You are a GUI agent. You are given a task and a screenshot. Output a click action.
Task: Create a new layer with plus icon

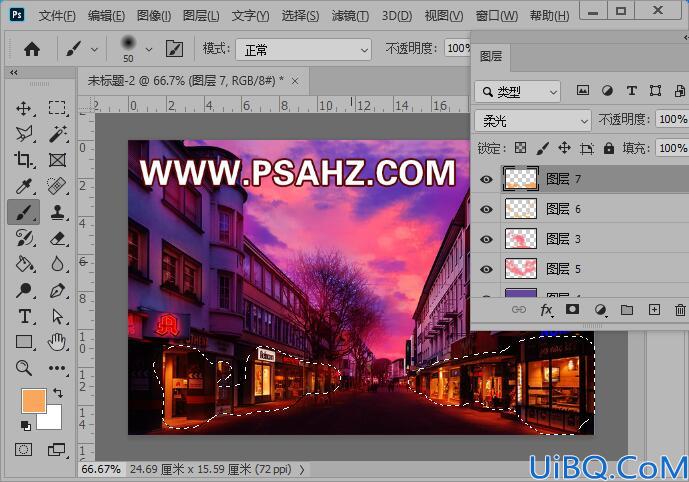[654, 310]
